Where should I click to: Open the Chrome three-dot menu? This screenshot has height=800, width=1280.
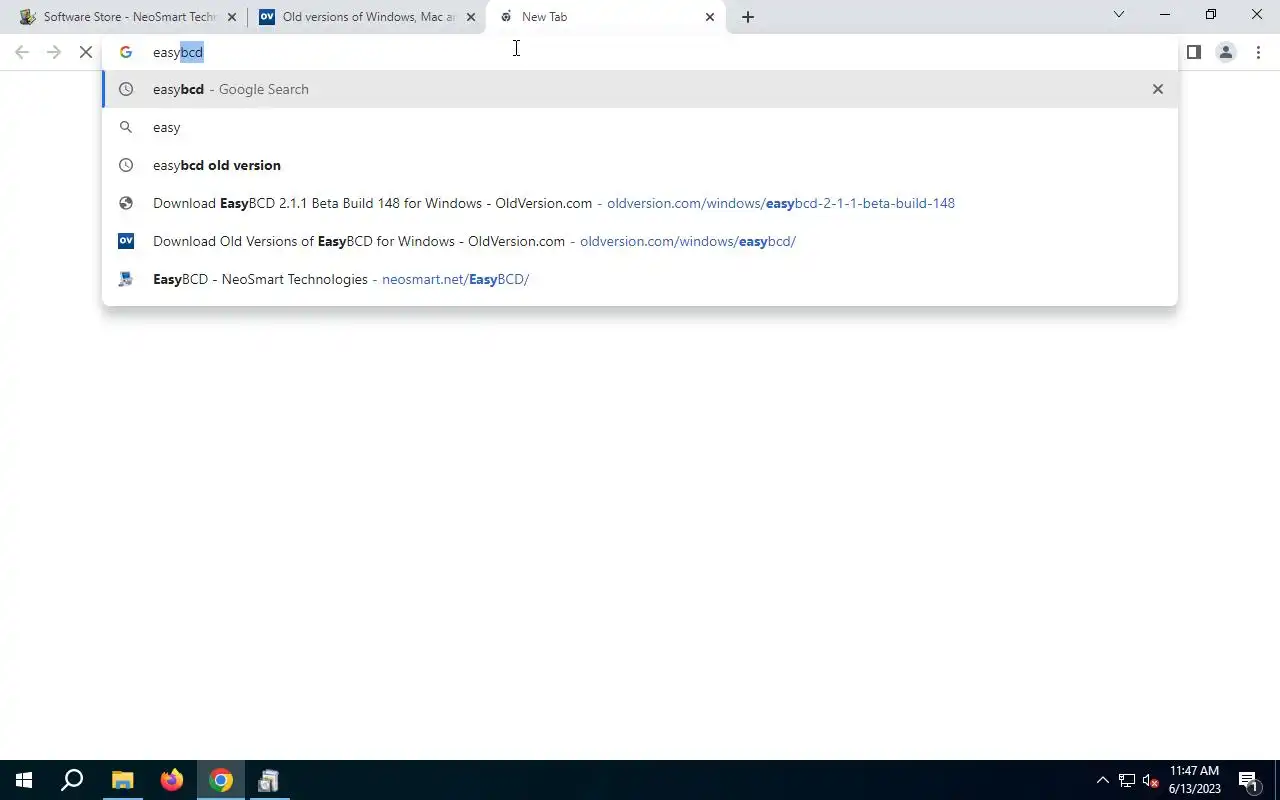(1258, 52)
